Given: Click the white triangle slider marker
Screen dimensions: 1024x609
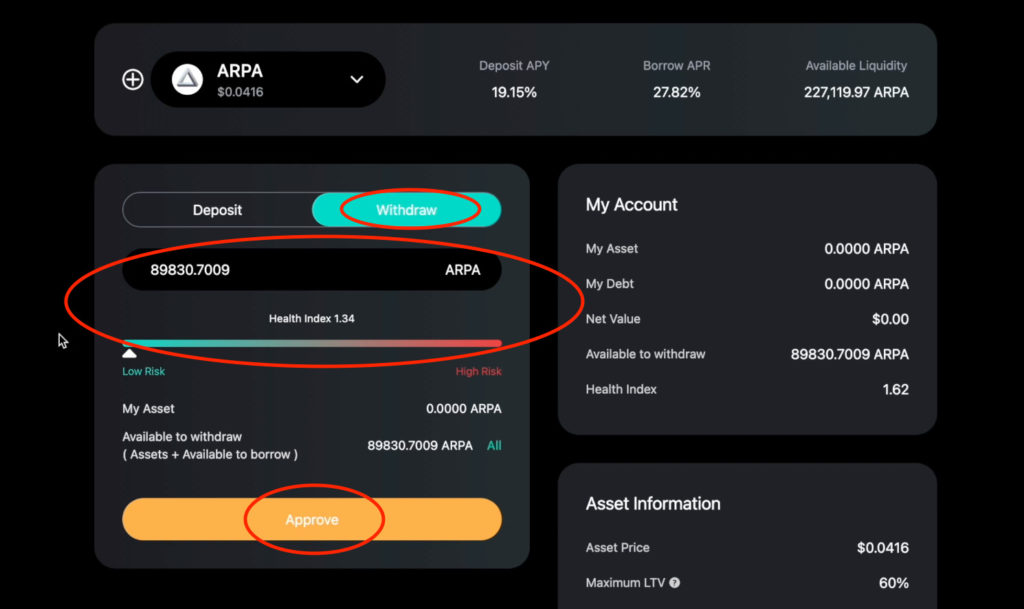Looking at the screenshot, I should [129, 353].
